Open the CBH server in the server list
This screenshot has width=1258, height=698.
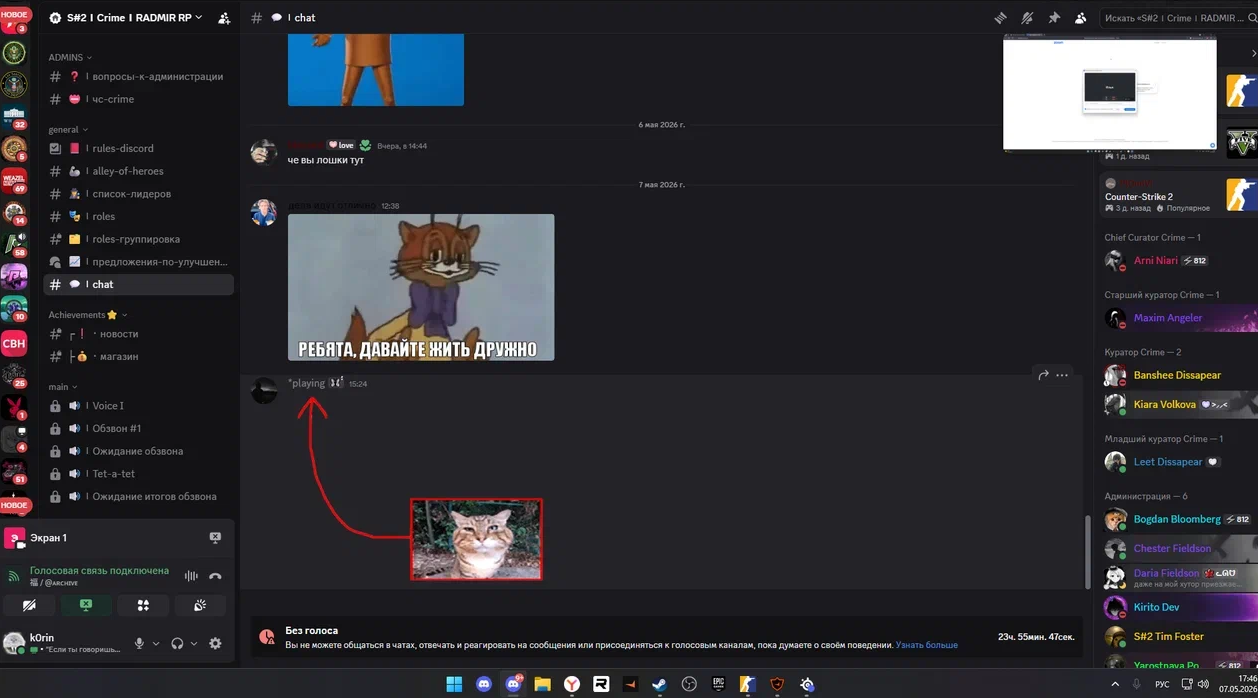click(14, 343)
